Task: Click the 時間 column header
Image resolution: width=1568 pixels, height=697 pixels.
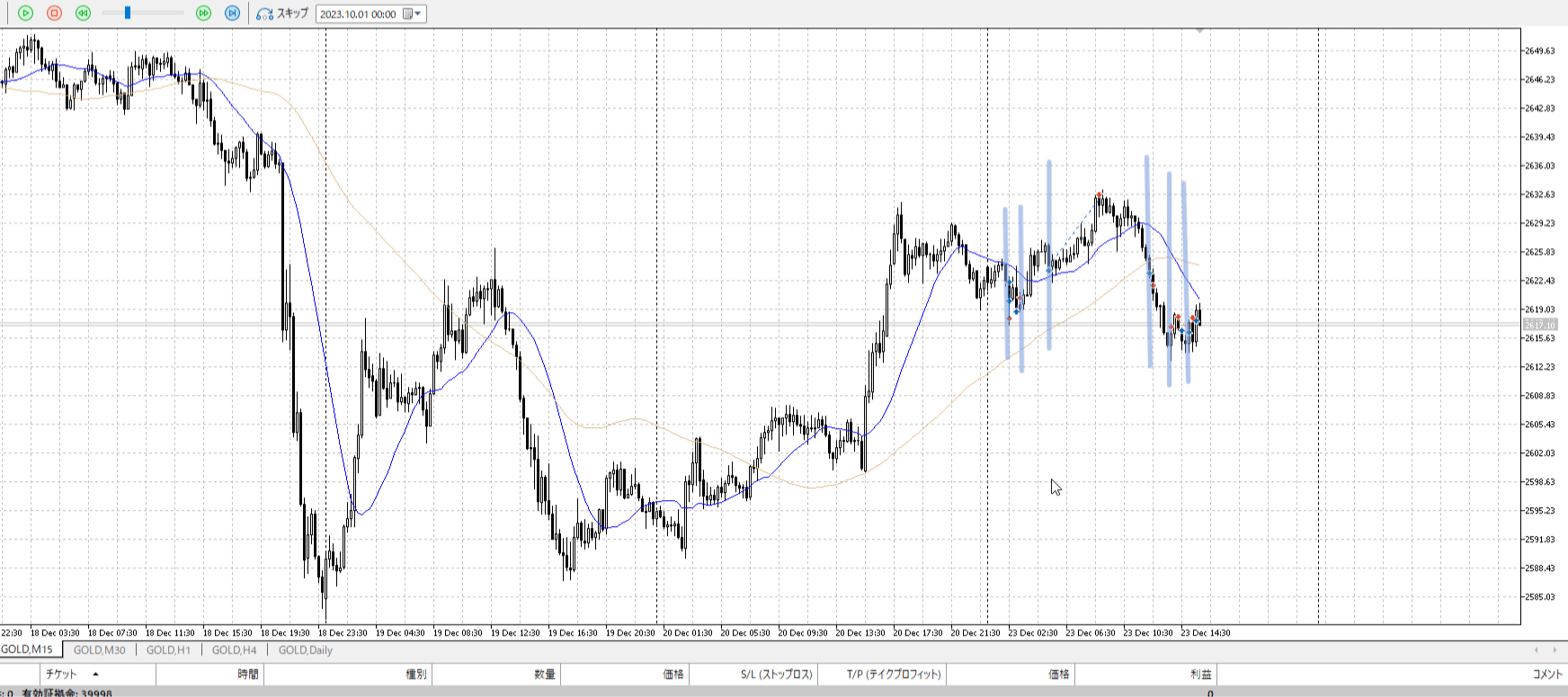Action: coord(248,675)
